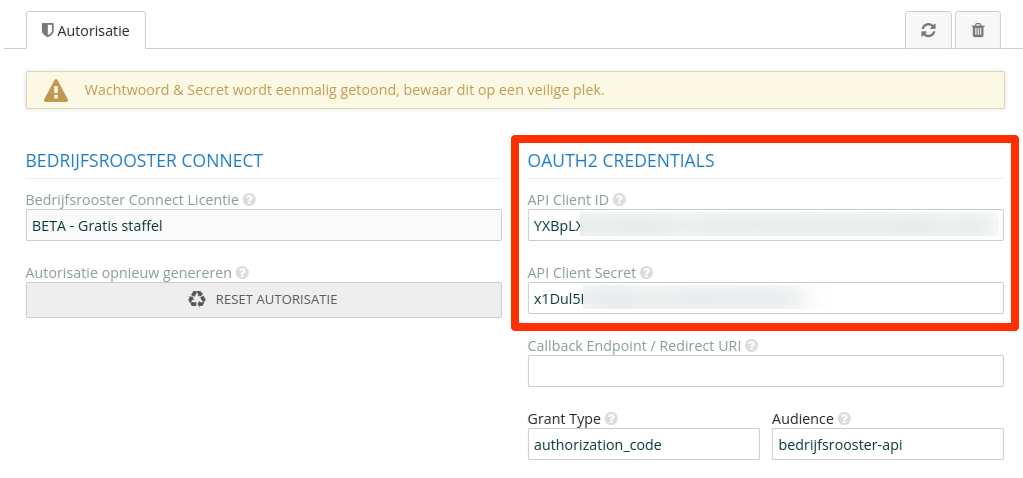Screen dimensions: 1023x478
Task: Click the BEDRIJFSROOSTER CONNECT heading
Action: [x=144, y=160]
